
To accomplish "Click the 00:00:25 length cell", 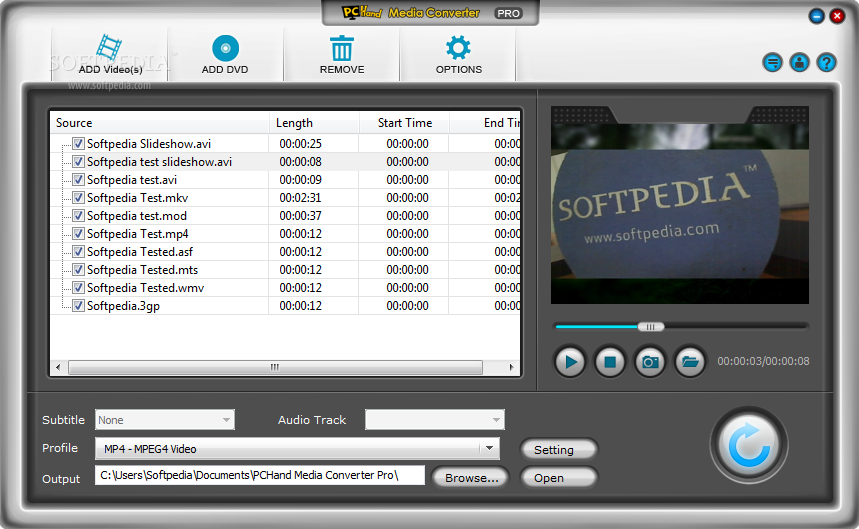I will 300,143.
